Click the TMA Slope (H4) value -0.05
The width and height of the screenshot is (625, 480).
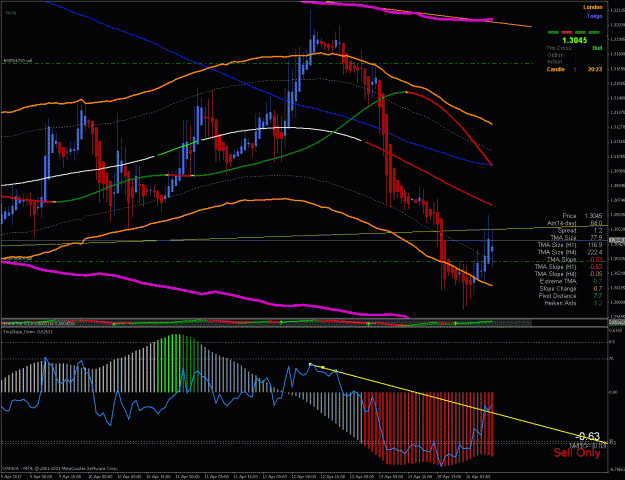pos(596,274)
